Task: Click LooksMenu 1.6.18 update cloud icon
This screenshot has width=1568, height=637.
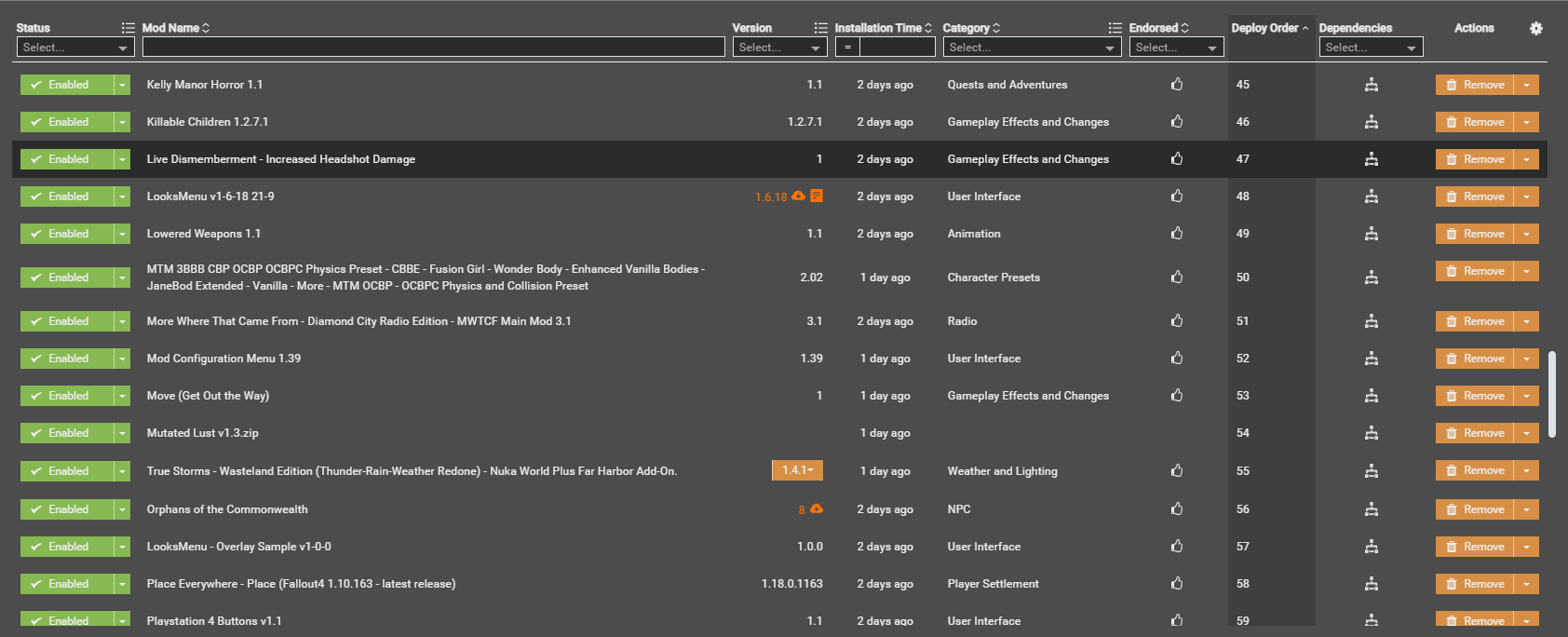Action: pyautogui.click(x=798, y=196)
